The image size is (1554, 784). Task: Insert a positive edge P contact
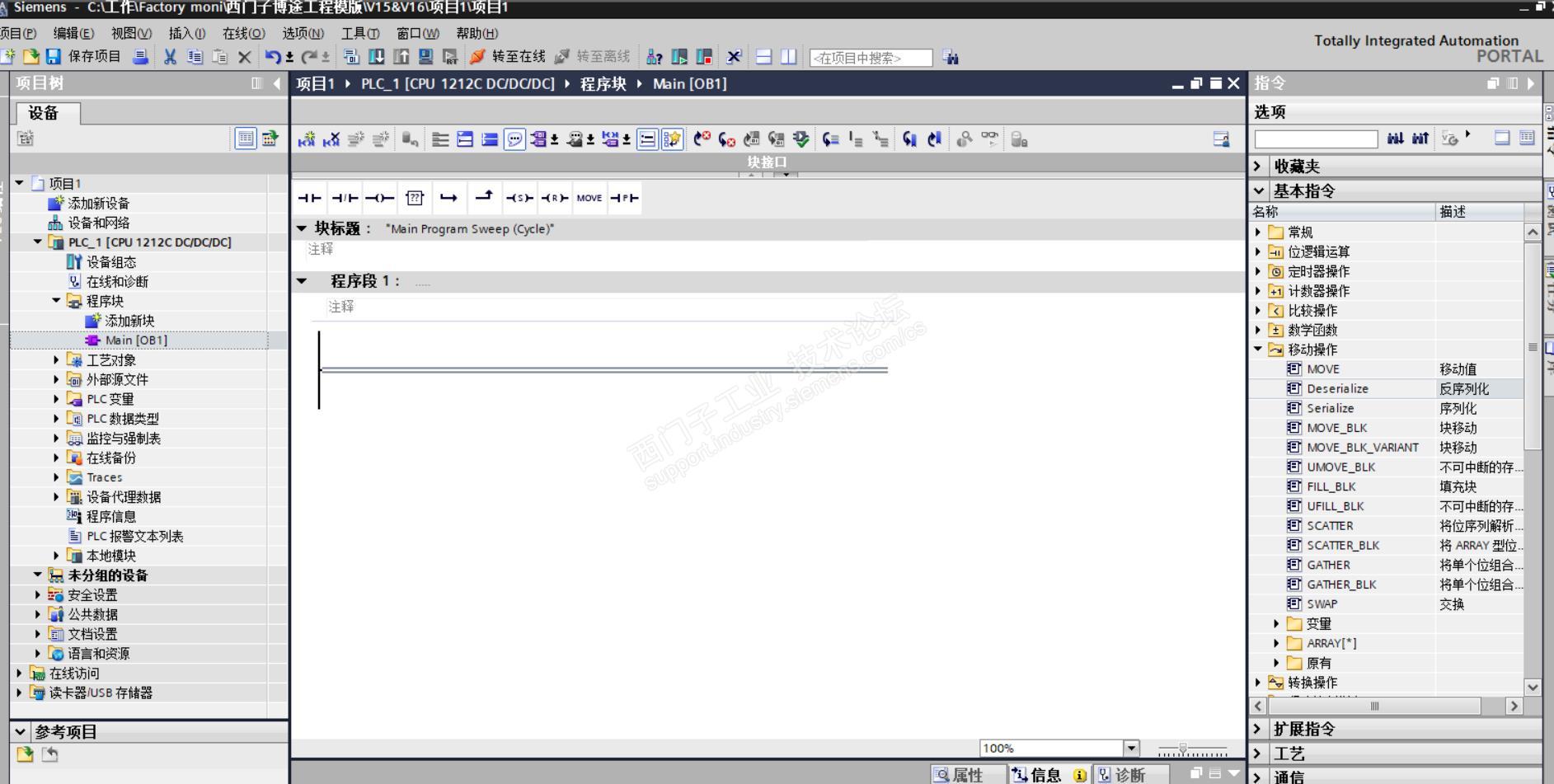(624, 198)
